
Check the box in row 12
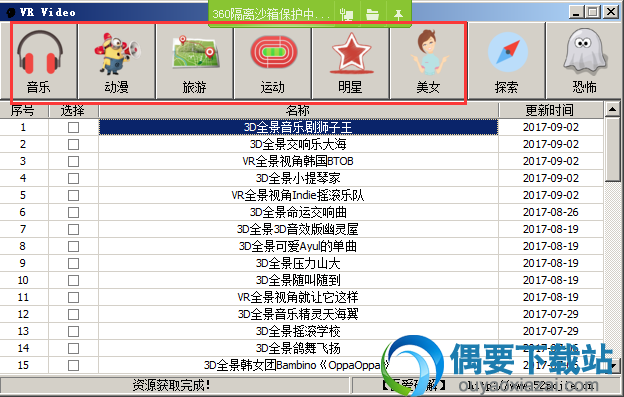point(73,315)
